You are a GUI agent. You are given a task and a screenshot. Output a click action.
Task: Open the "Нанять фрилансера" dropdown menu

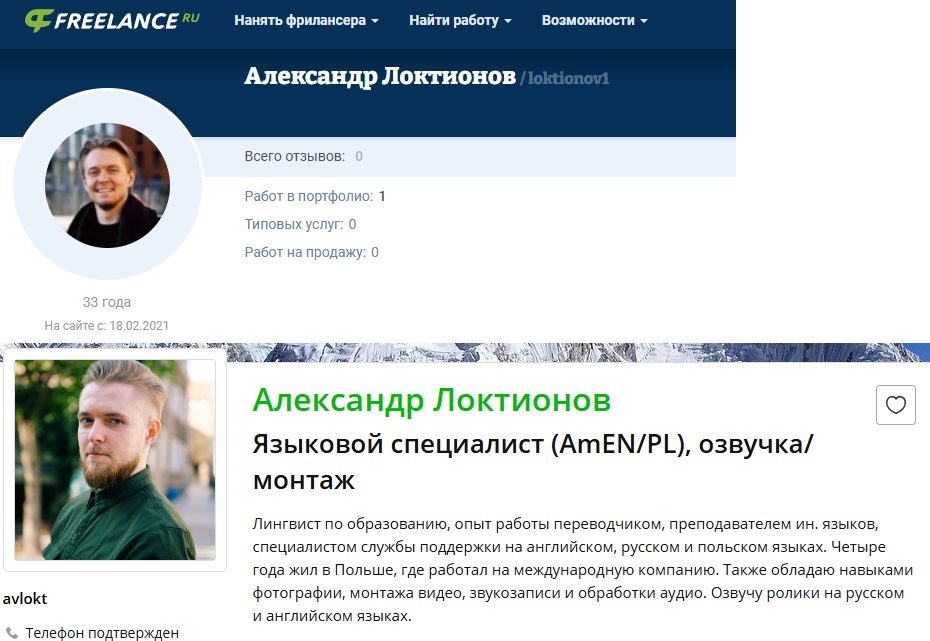(301, 19)
